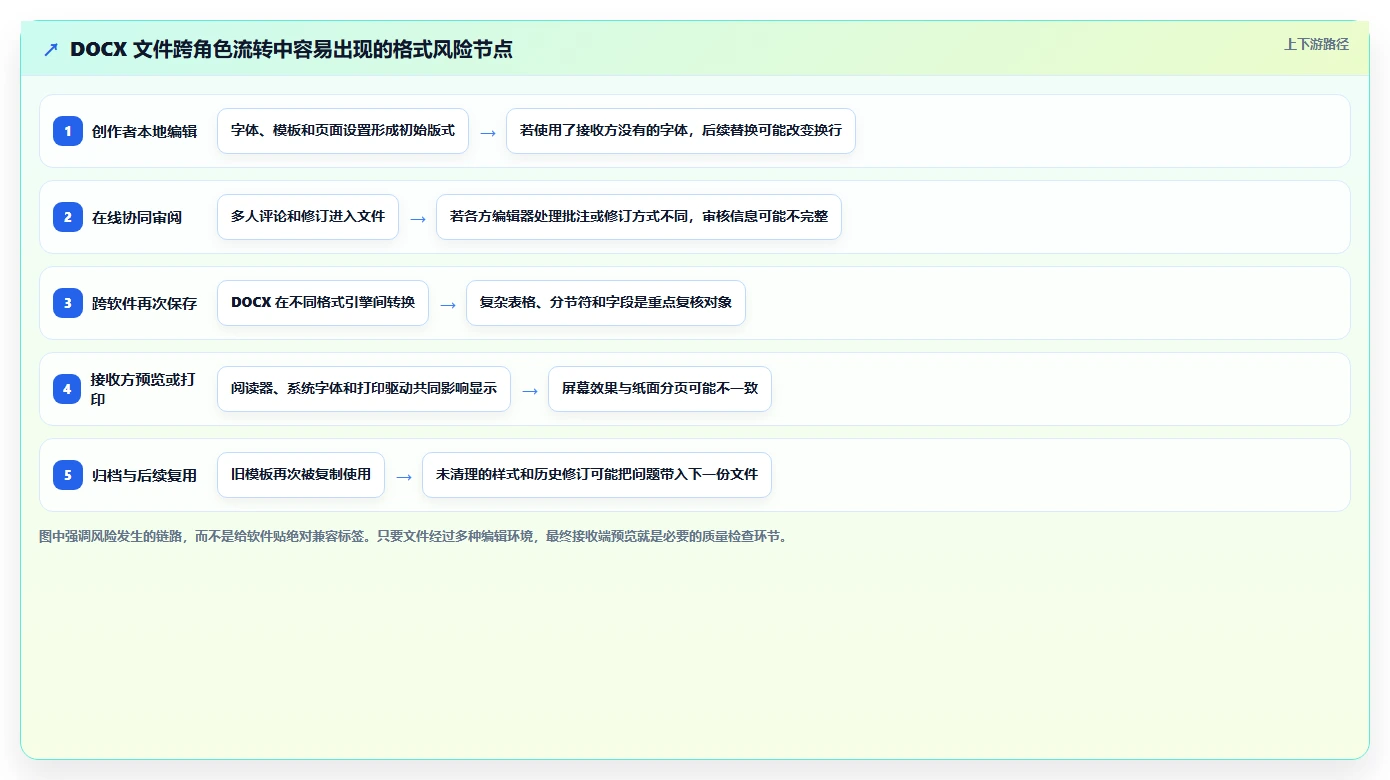Click the step 2 number badge
Screen dimensions: 1390x780
tap(68, 217)
